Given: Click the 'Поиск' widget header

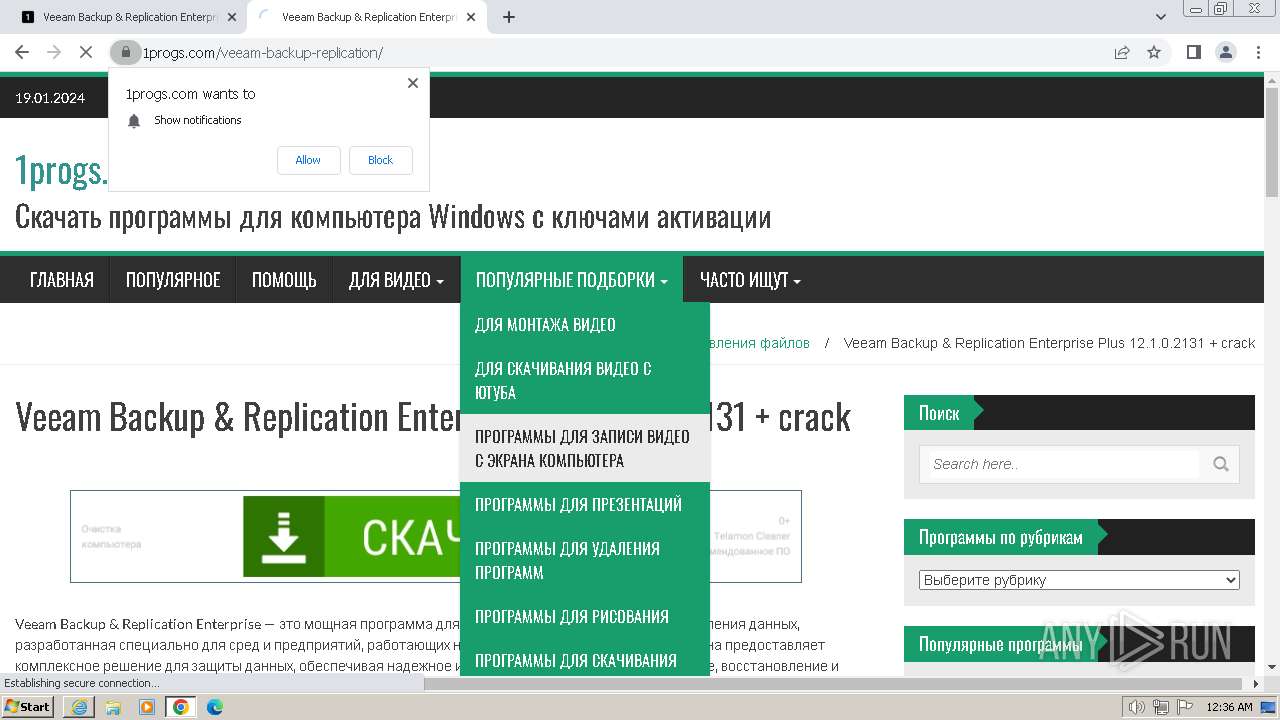Looking at the screenshot, I should [x=939, y=413].
